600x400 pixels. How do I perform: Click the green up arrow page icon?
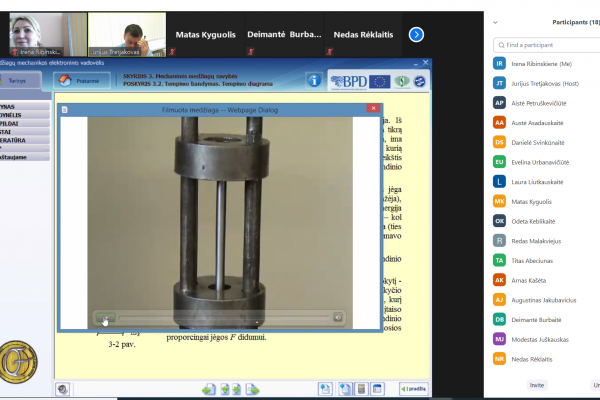coord(225,390)
